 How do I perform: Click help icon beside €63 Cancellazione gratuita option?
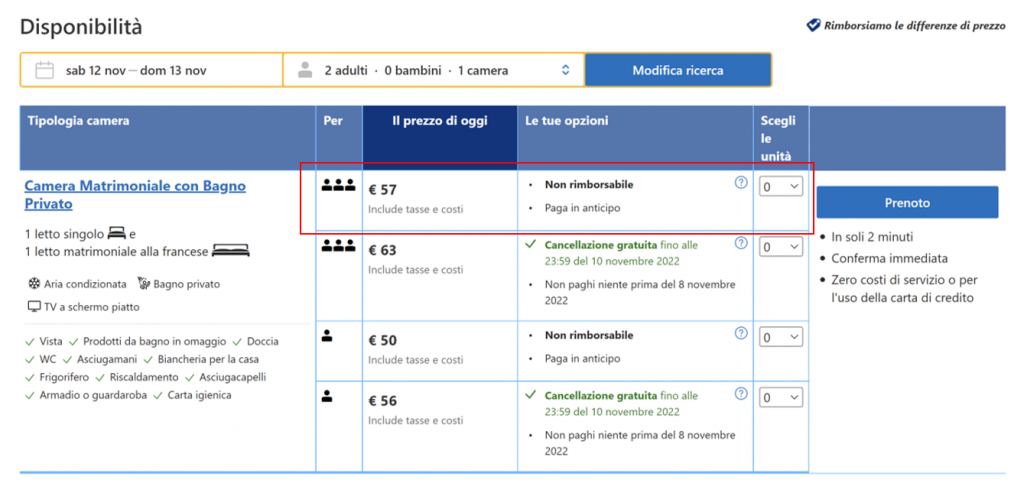point(741,242)
